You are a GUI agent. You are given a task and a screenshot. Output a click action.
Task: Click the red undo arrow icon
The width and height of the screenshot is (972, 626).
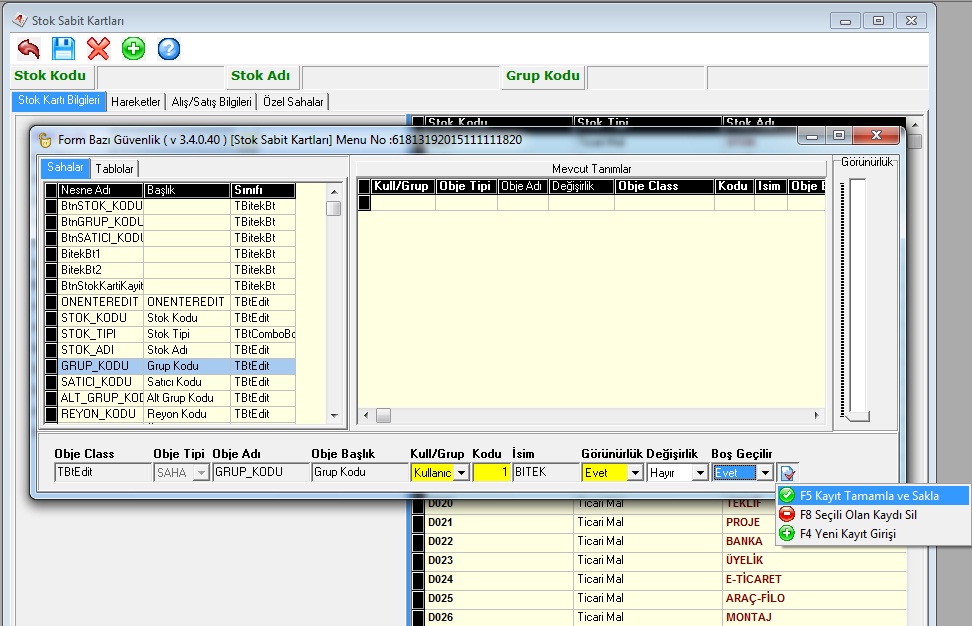[x=29, y=48]
